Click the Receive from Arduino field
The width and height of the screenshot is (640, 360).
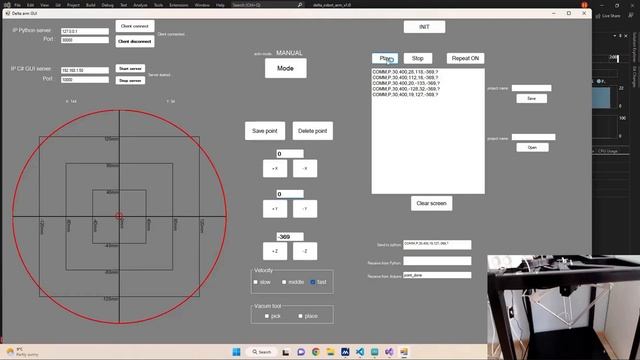click(x=437, y=275)
